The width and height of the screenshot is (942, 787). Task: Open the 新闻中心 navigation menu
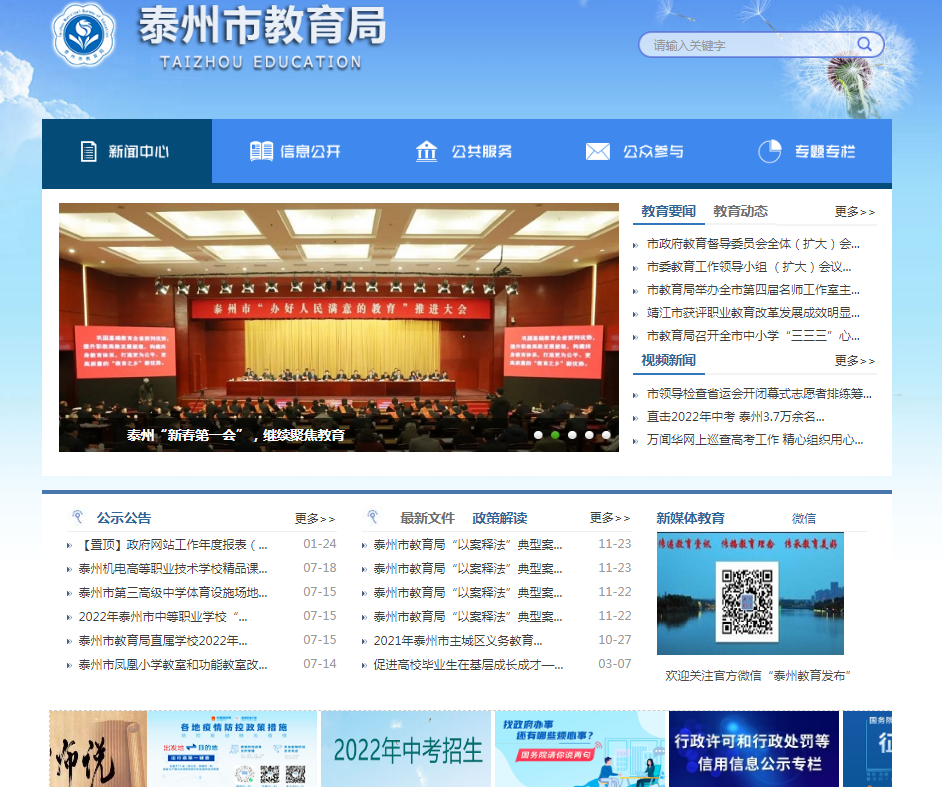pos(127,151)
